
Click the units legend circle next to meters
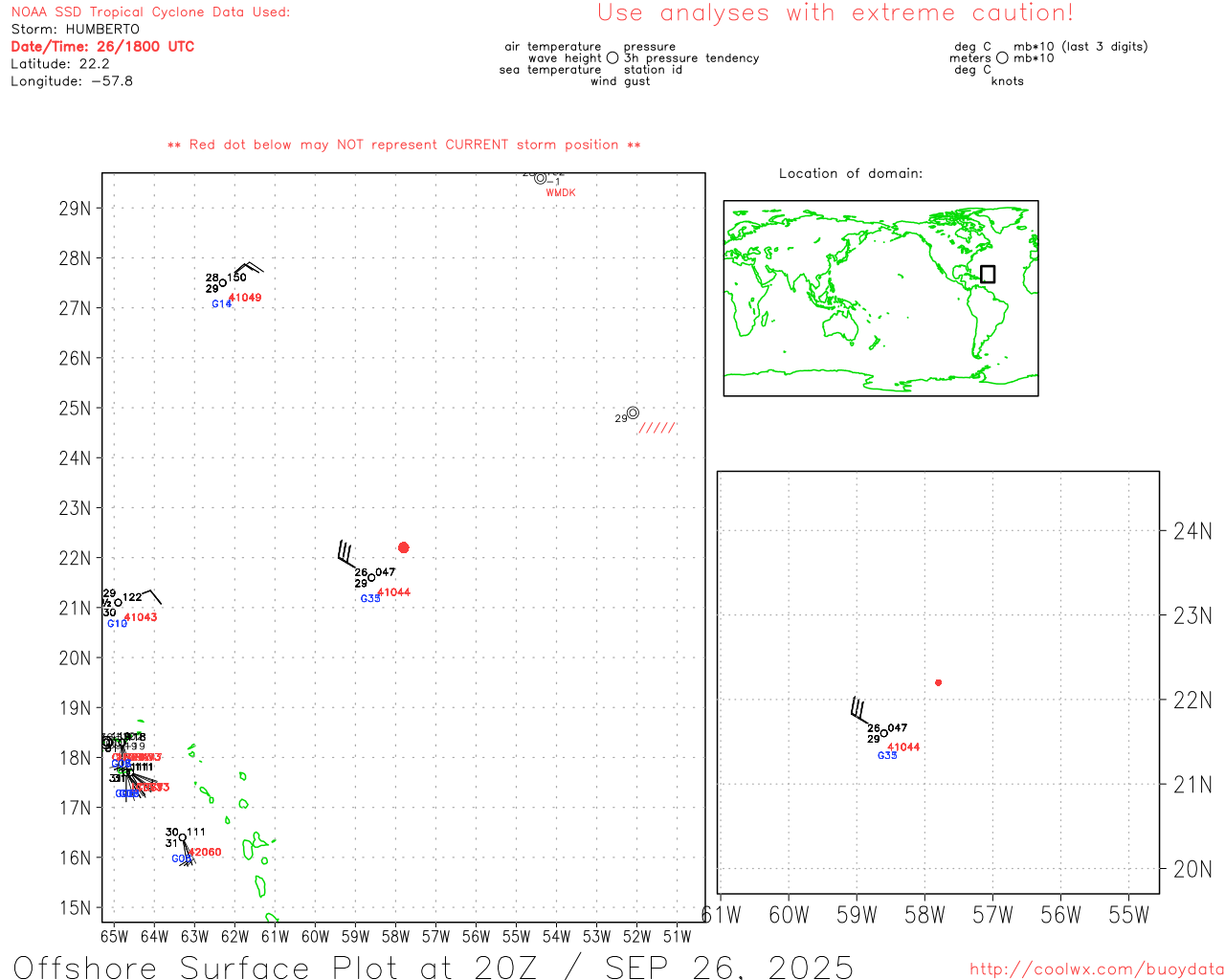tap(1002, 58)
